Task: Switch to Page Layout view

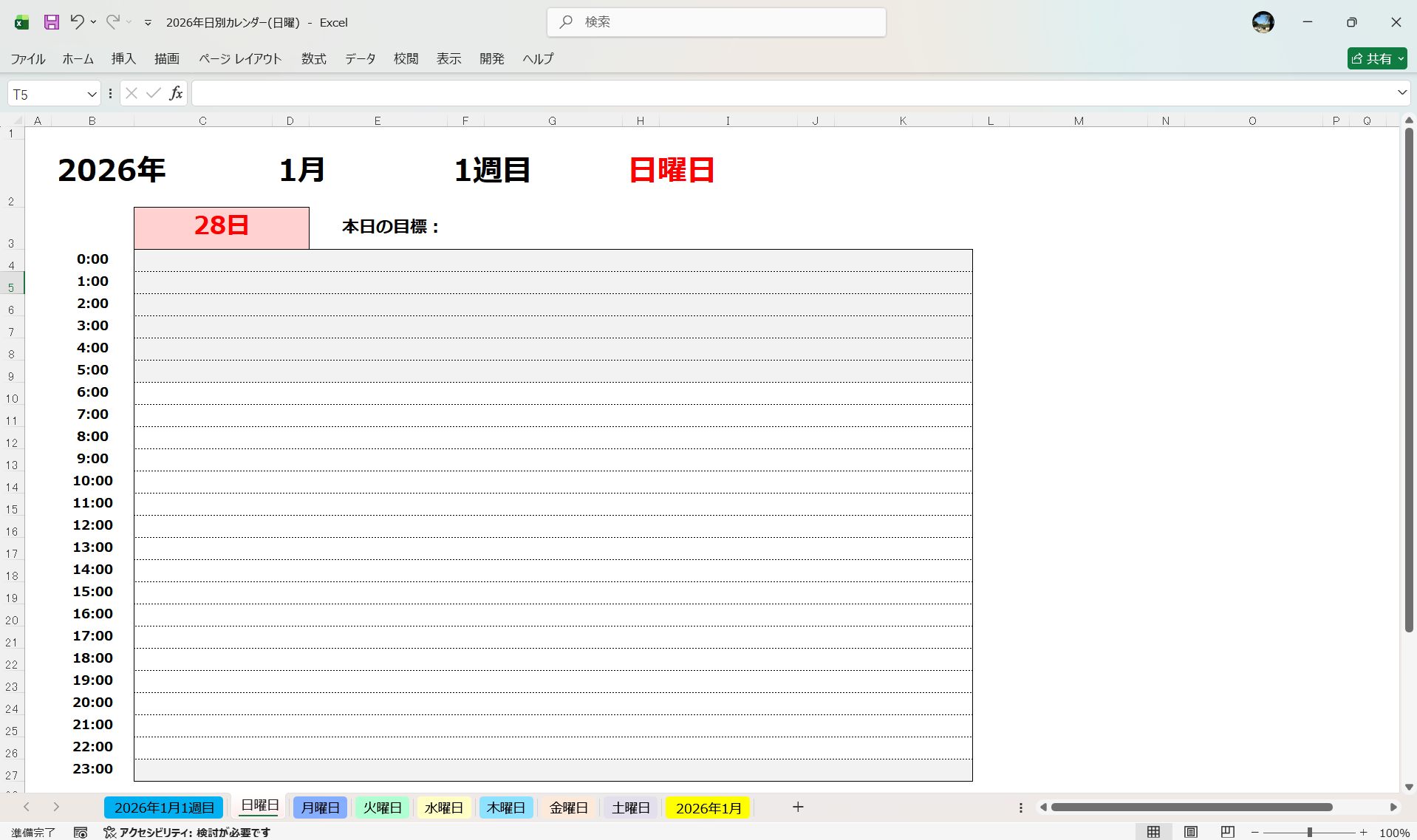Action: [x=1190, y=833]
